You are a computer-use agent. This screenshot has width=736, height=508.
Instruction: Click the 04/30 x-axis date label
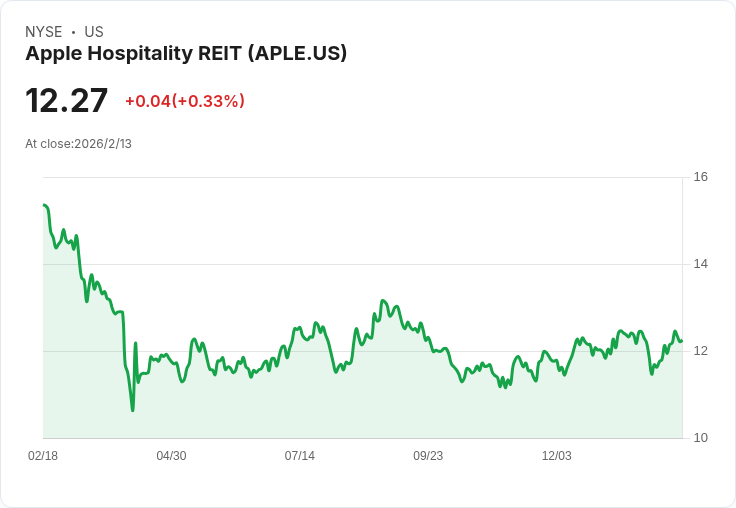point(171,455)
